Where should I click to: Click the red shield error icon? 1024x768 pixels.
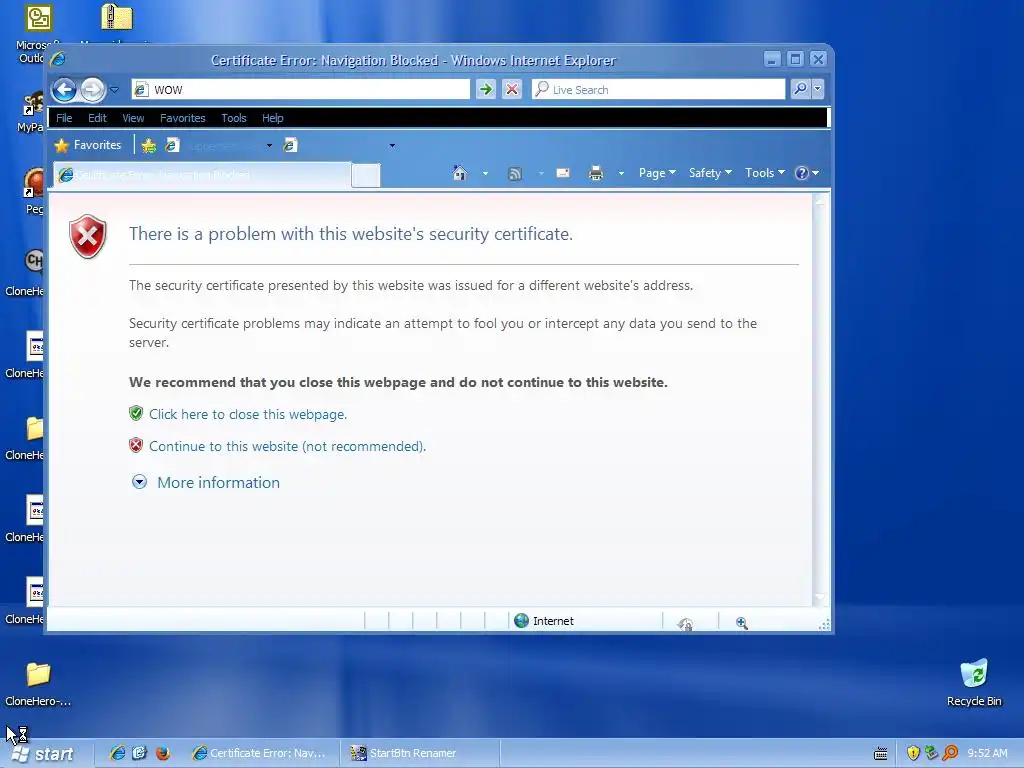point(88,236)
